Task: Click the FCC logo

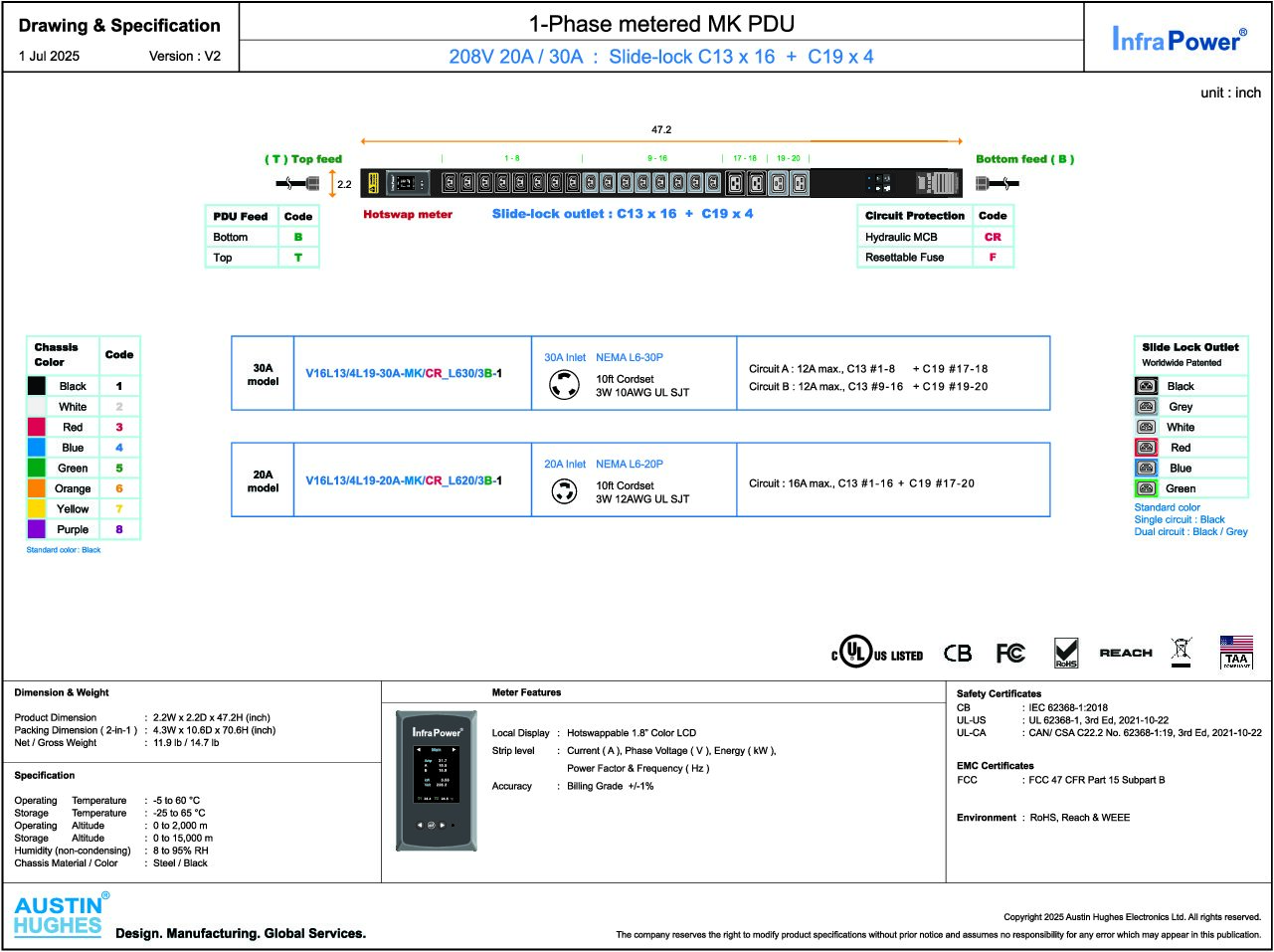Action: [1010, 653]
